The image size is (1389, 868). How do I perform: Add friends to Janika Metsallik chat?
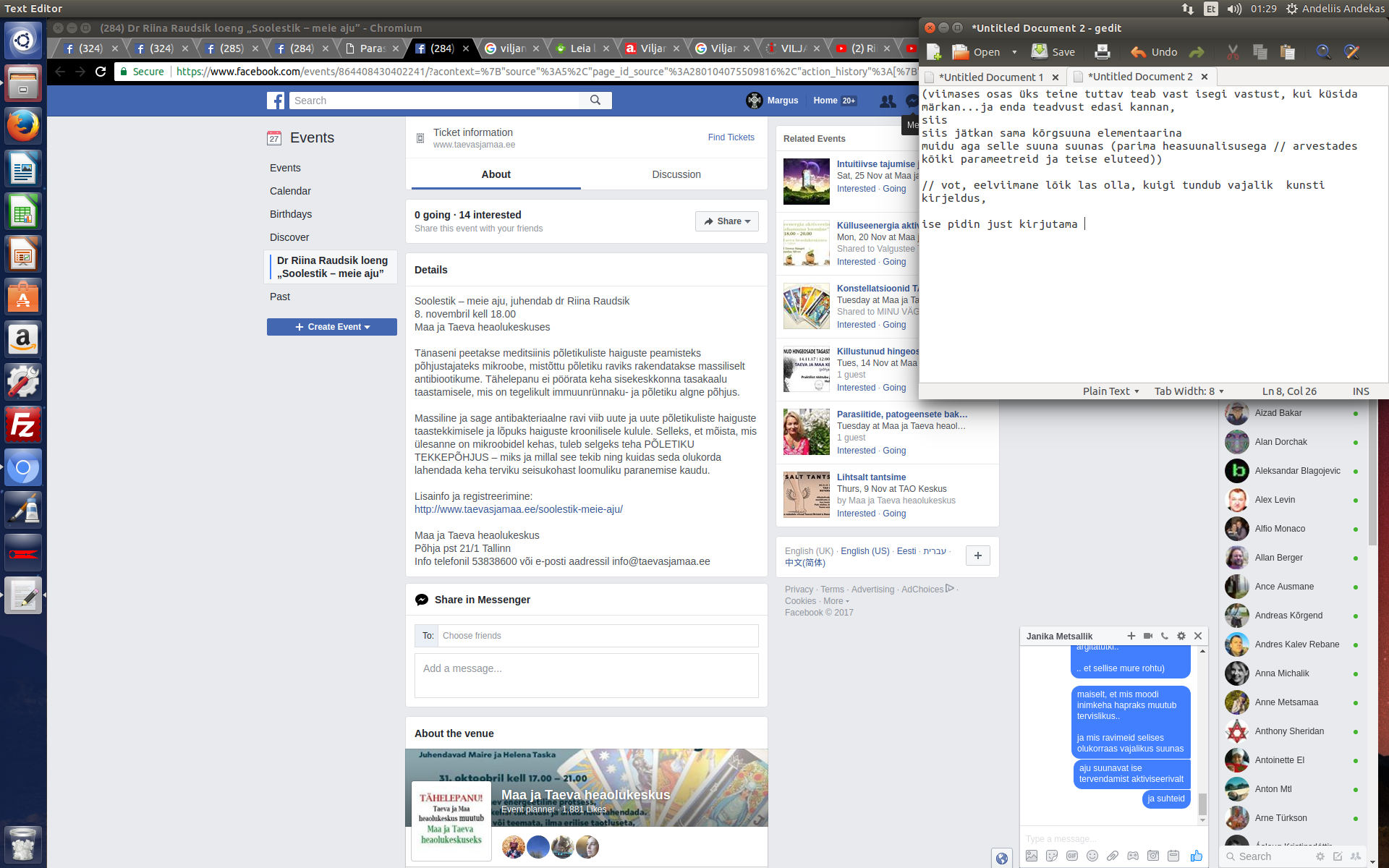pyautogui.click(x=1131, y=636)
